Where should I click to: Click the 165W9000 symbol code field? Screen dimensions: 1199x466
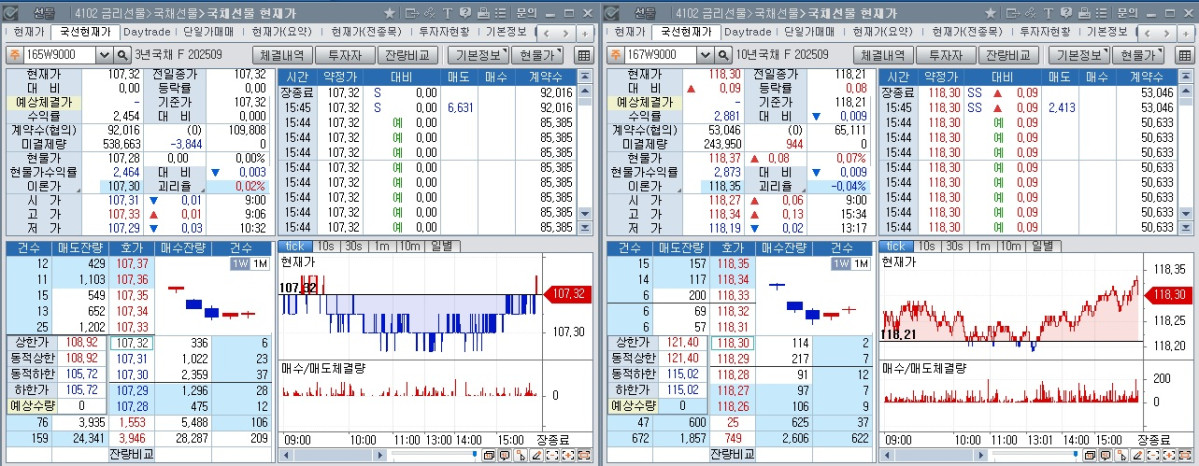(x=60, y=55)
